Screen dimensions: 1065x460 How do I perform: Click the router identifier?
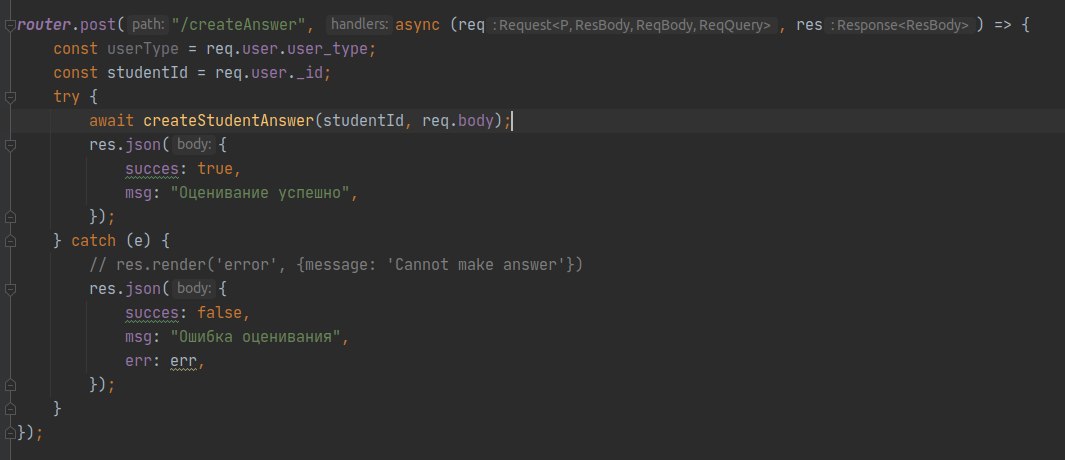point(44,26)
